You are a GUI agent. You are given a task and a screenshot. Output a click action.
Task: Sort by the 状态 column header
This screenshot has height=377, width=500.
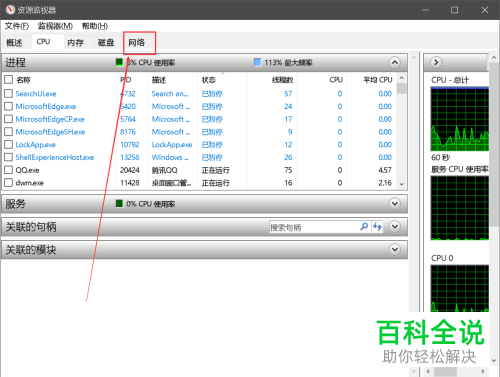pyautogui.click(x=209, y=80)
